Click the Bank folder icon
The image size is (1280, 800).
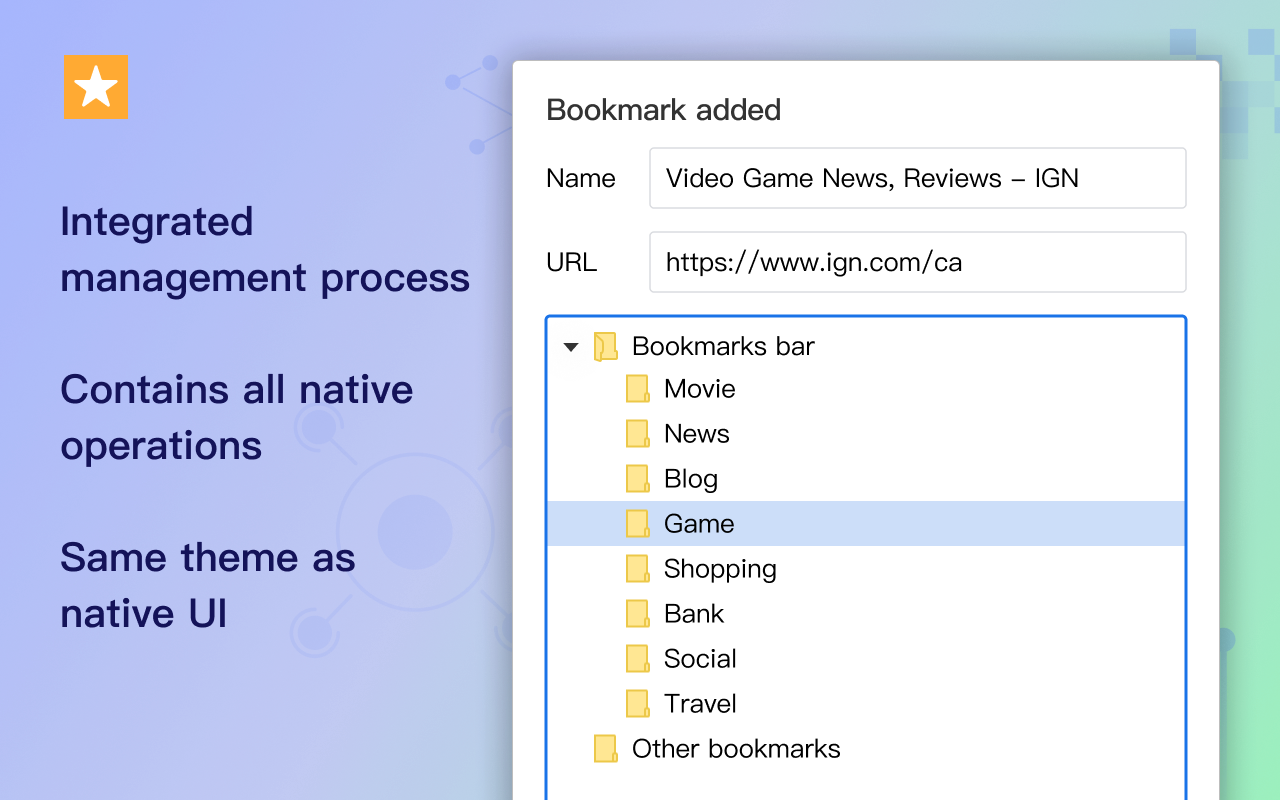(x=638, y=614)
